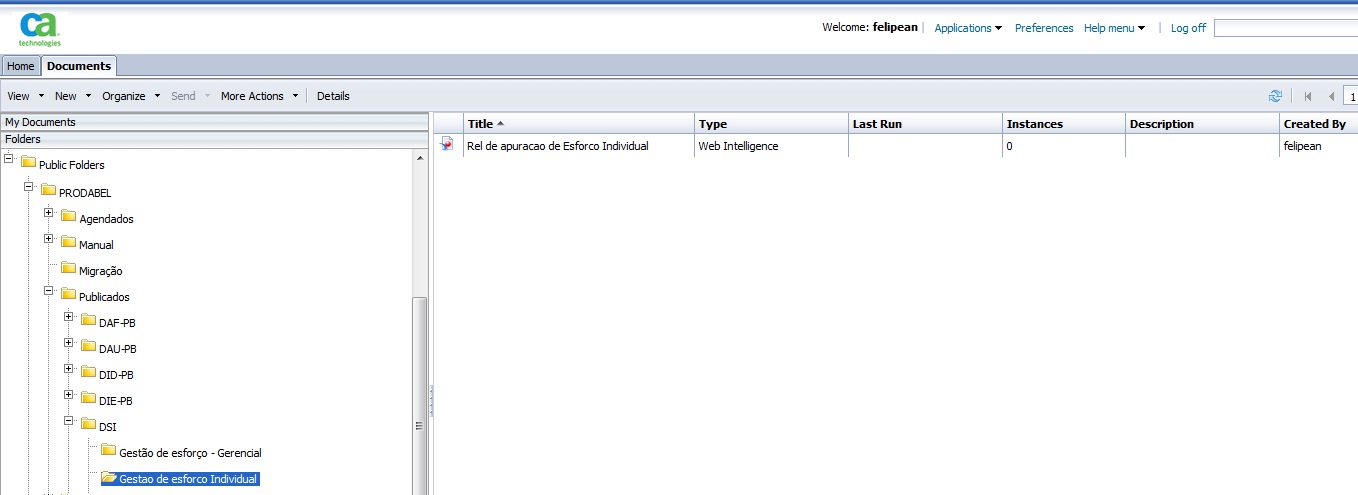The image size is (1358, 495).
Task: Click the open folder icon of Gestao de esforco Individual
Action: pos(109,477)
